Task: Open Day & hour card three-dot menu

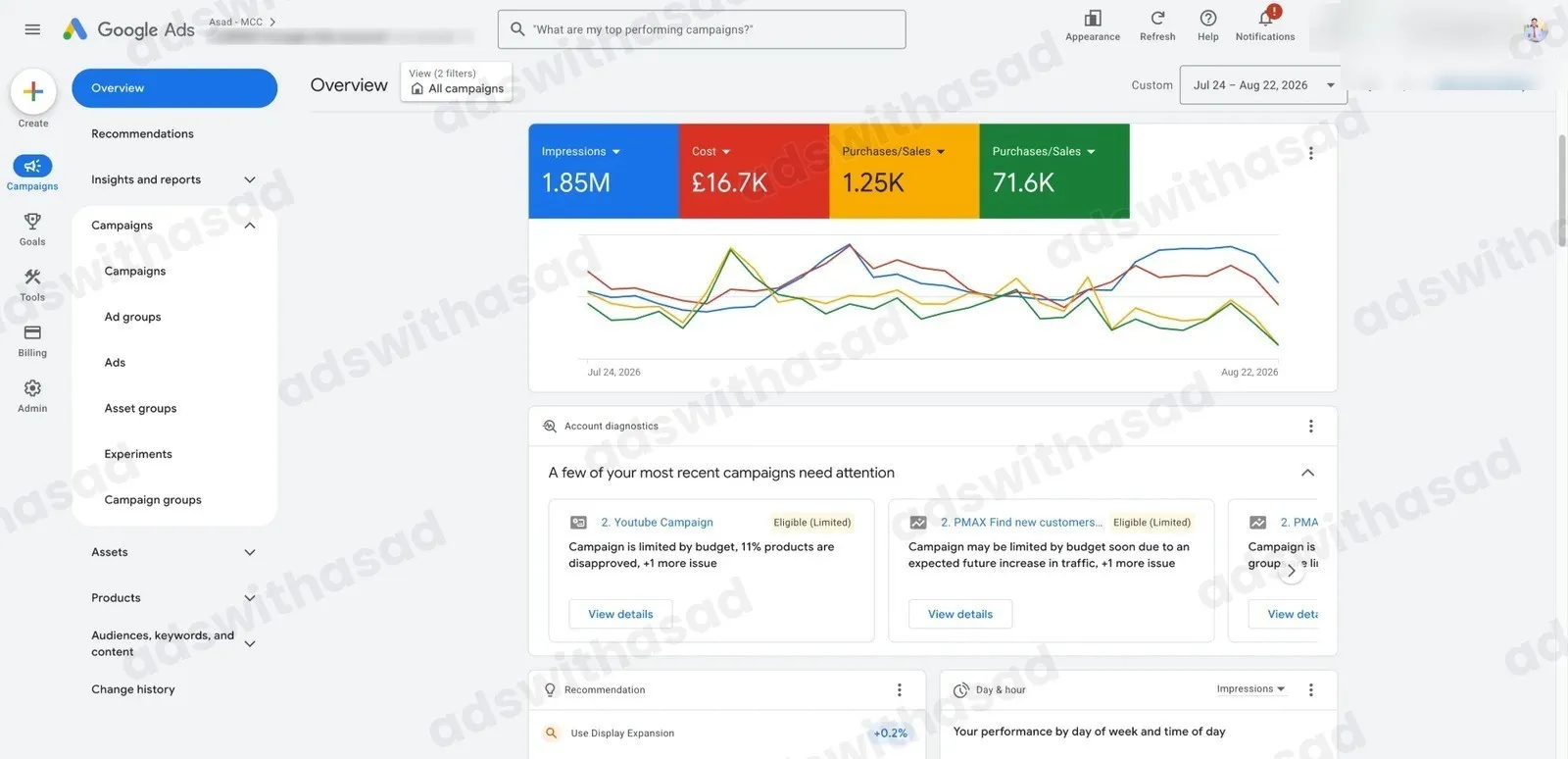Action: coord(1311,690)
